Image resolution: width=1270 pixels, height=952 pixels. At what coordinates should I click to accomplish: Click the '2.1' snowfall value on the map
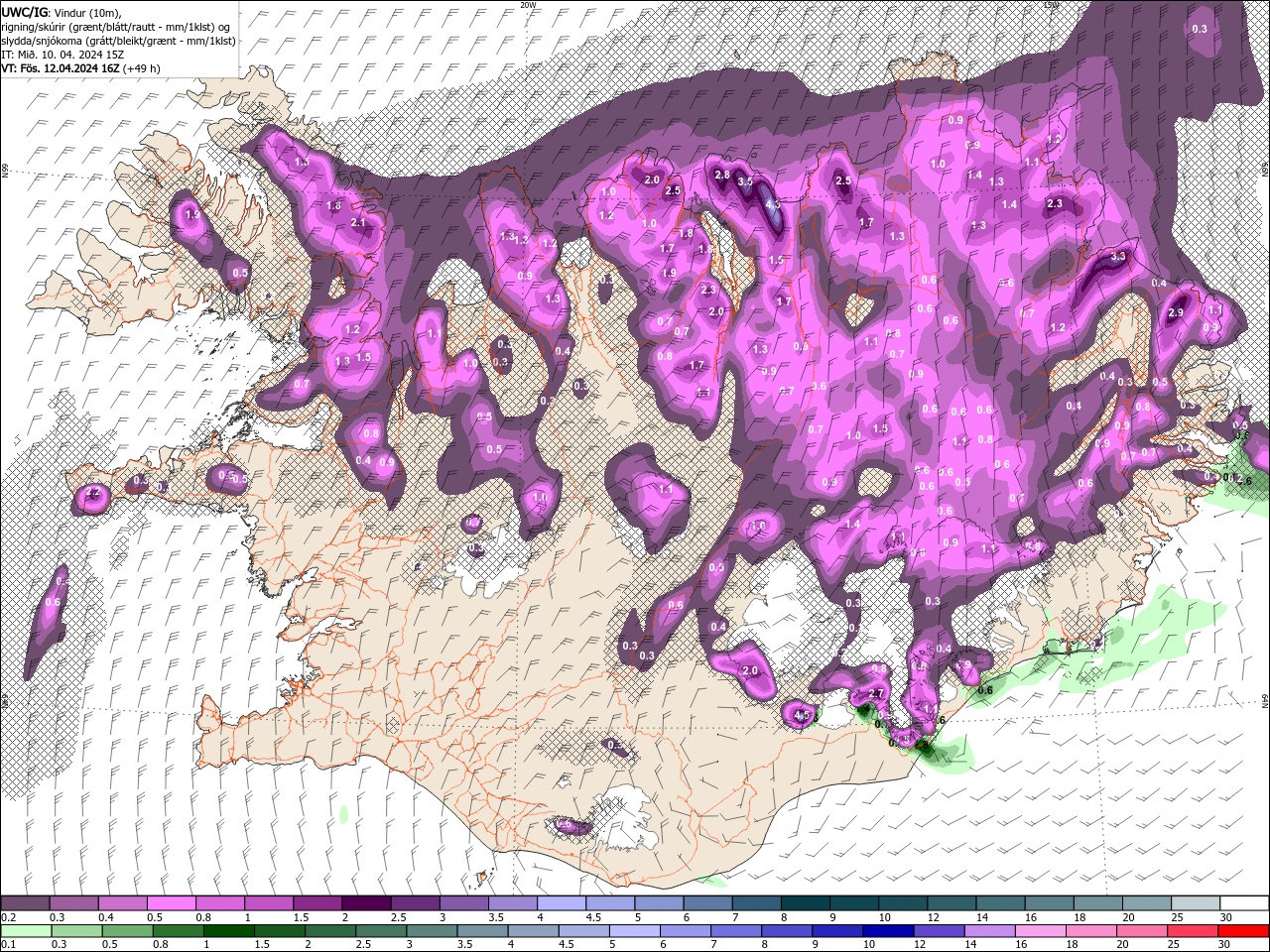[358, 223]
